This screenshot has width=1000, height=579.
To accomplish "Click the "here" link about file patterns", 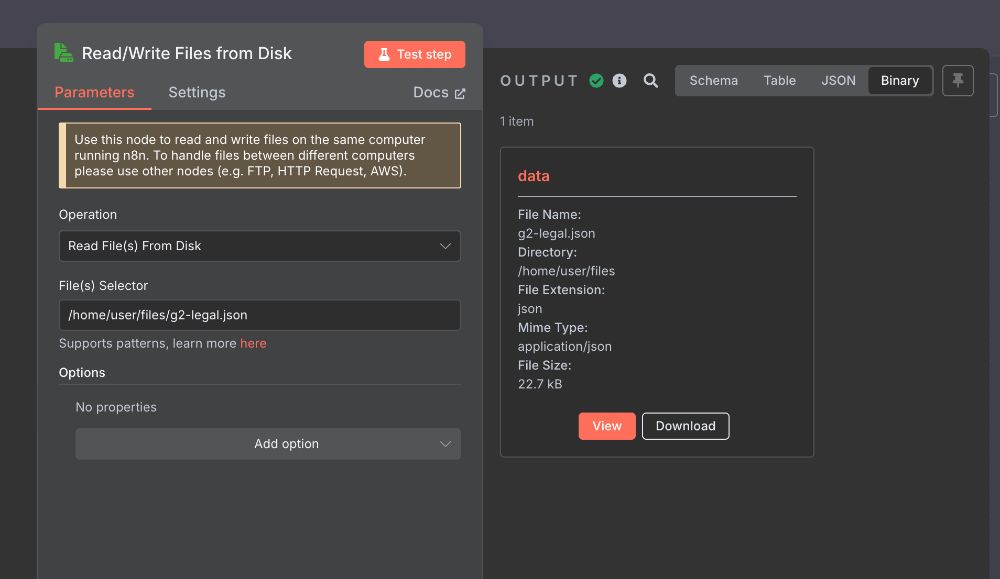I will [x=253, y=343].
